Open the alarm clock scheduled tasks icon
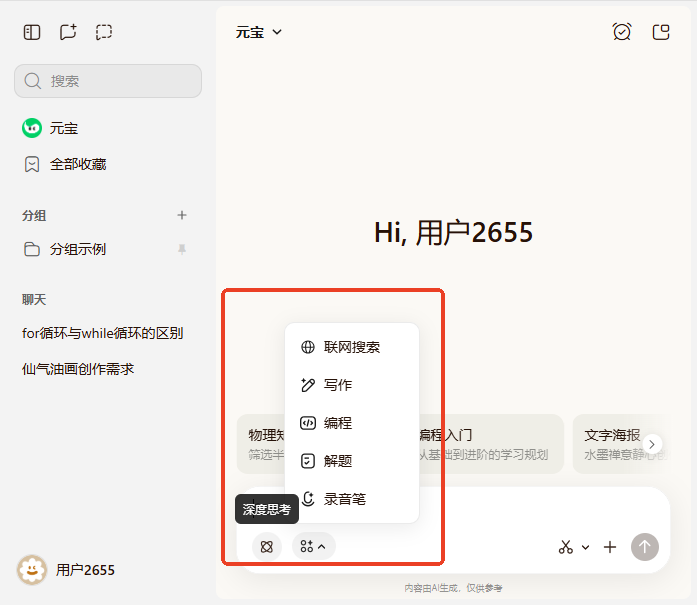Viewport: 697px width, 605px height. coord(621,32)
